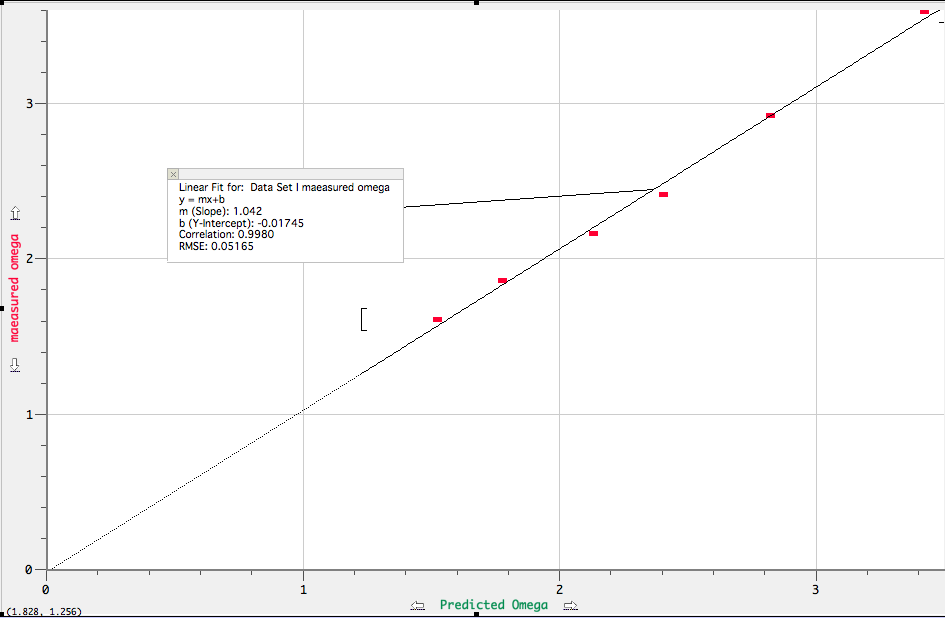Click the up arrow above the y-axis label
This screenshot has width=945, height=618.
pyautogui.click(x=14, y=212)
